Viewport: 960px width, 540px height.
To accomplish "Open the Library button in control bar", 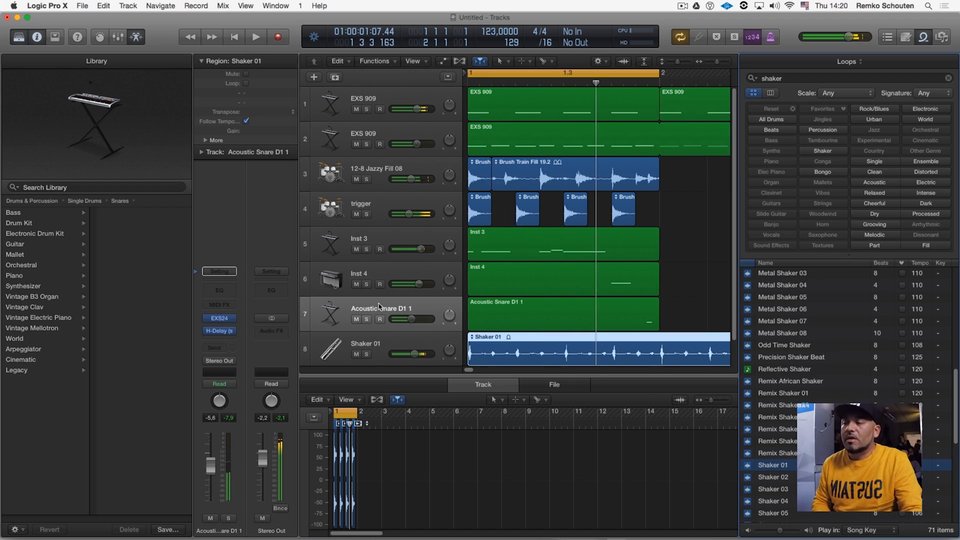I will pos(19,37).
